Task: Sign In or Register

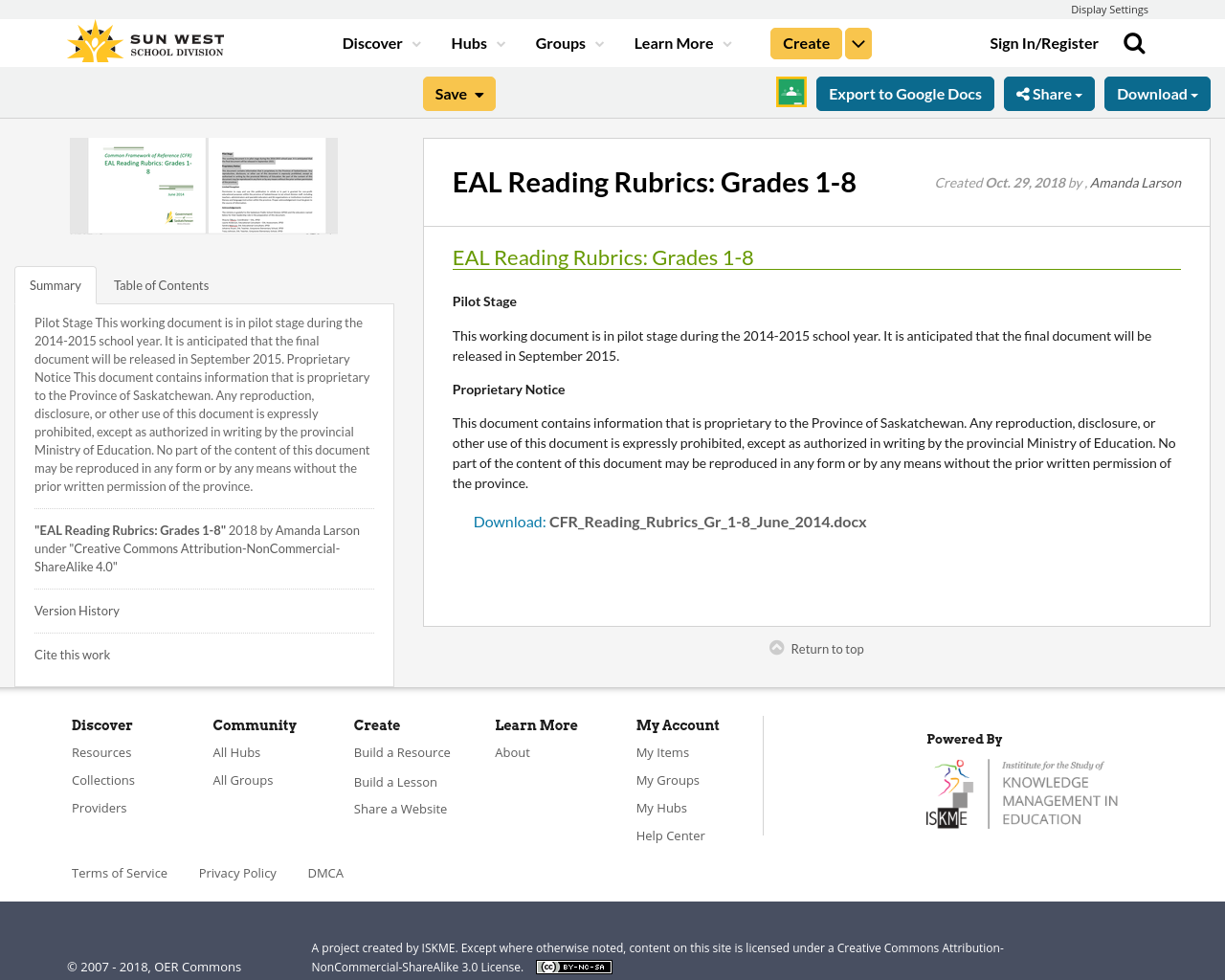Action: tap(1044, 42)
